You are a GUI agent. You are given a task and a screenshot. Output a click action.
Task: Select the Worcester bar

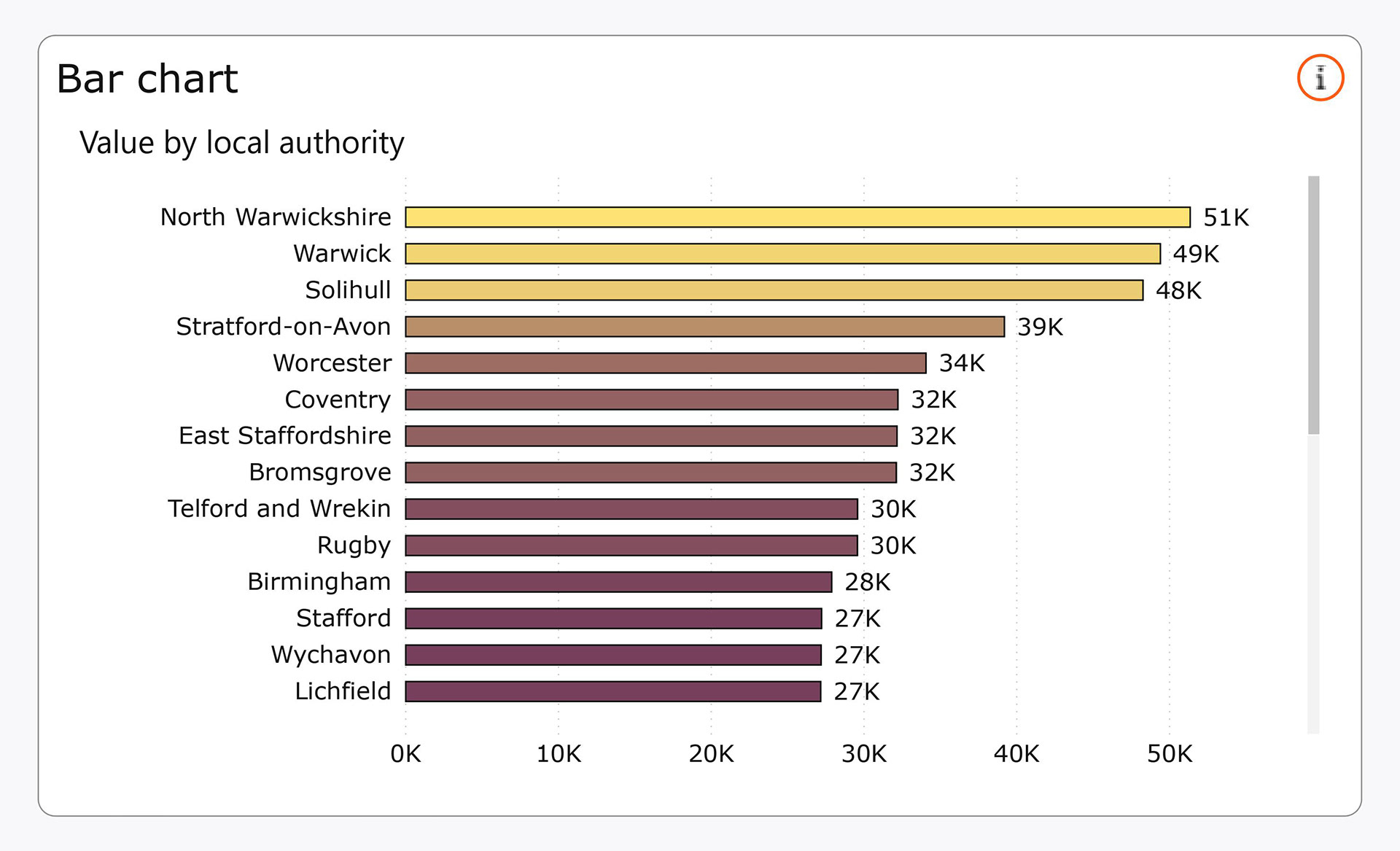pos(664,362)
